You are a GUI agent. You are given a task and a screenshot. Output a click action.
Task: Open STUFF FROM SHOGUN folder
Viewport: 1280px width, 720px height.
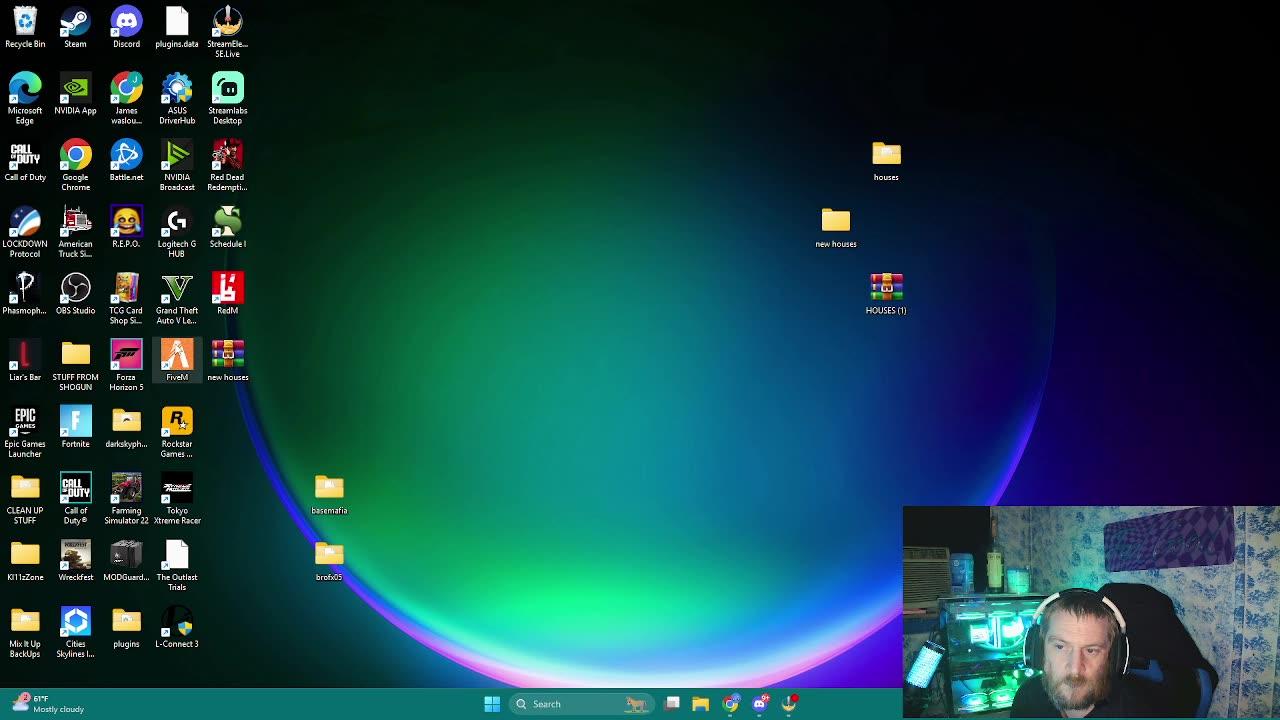coord(75,365)
